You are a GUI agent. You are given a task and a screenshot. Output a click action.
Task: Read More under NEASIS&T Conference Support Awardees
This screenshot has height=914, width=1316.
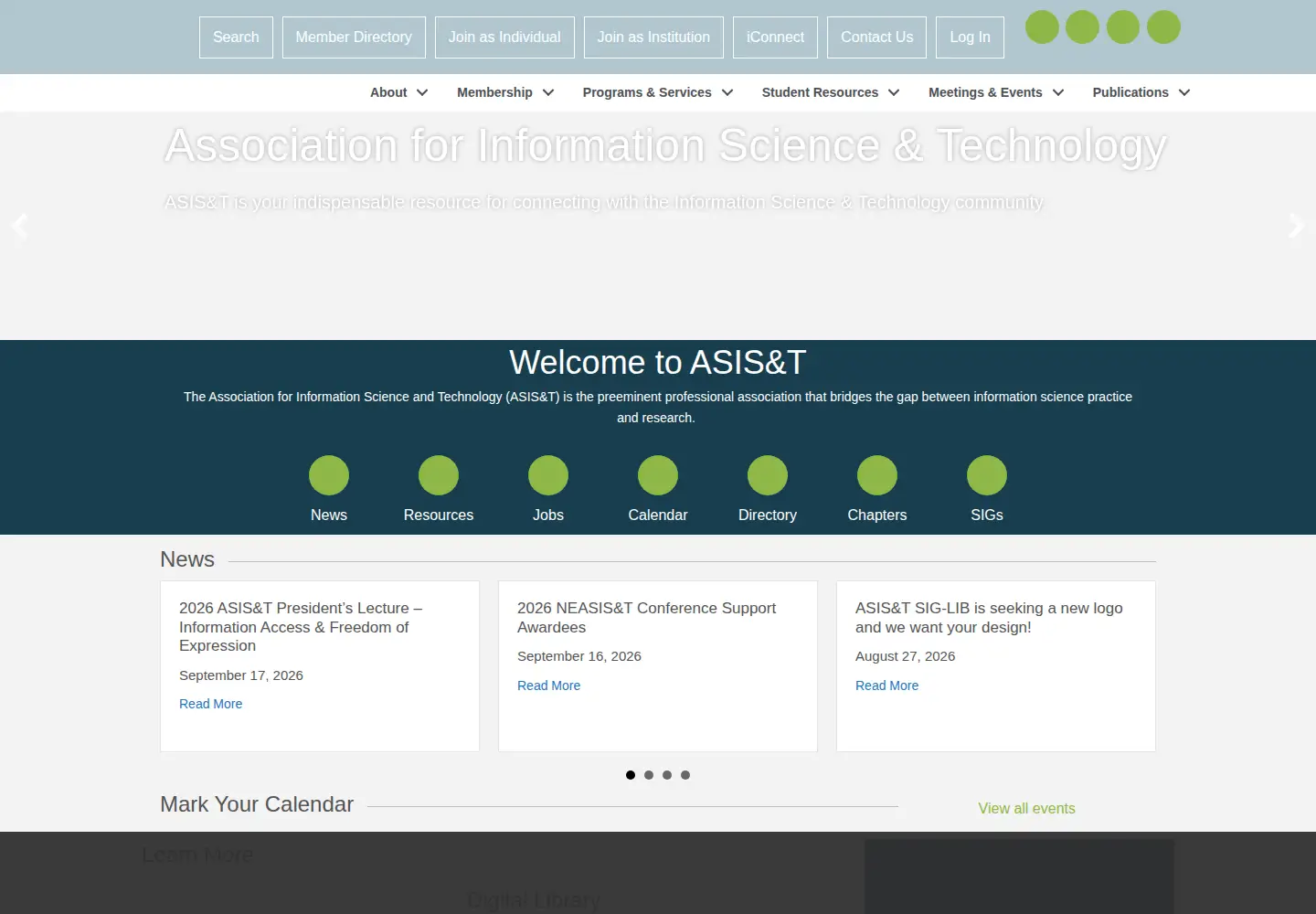click(548, 685)
